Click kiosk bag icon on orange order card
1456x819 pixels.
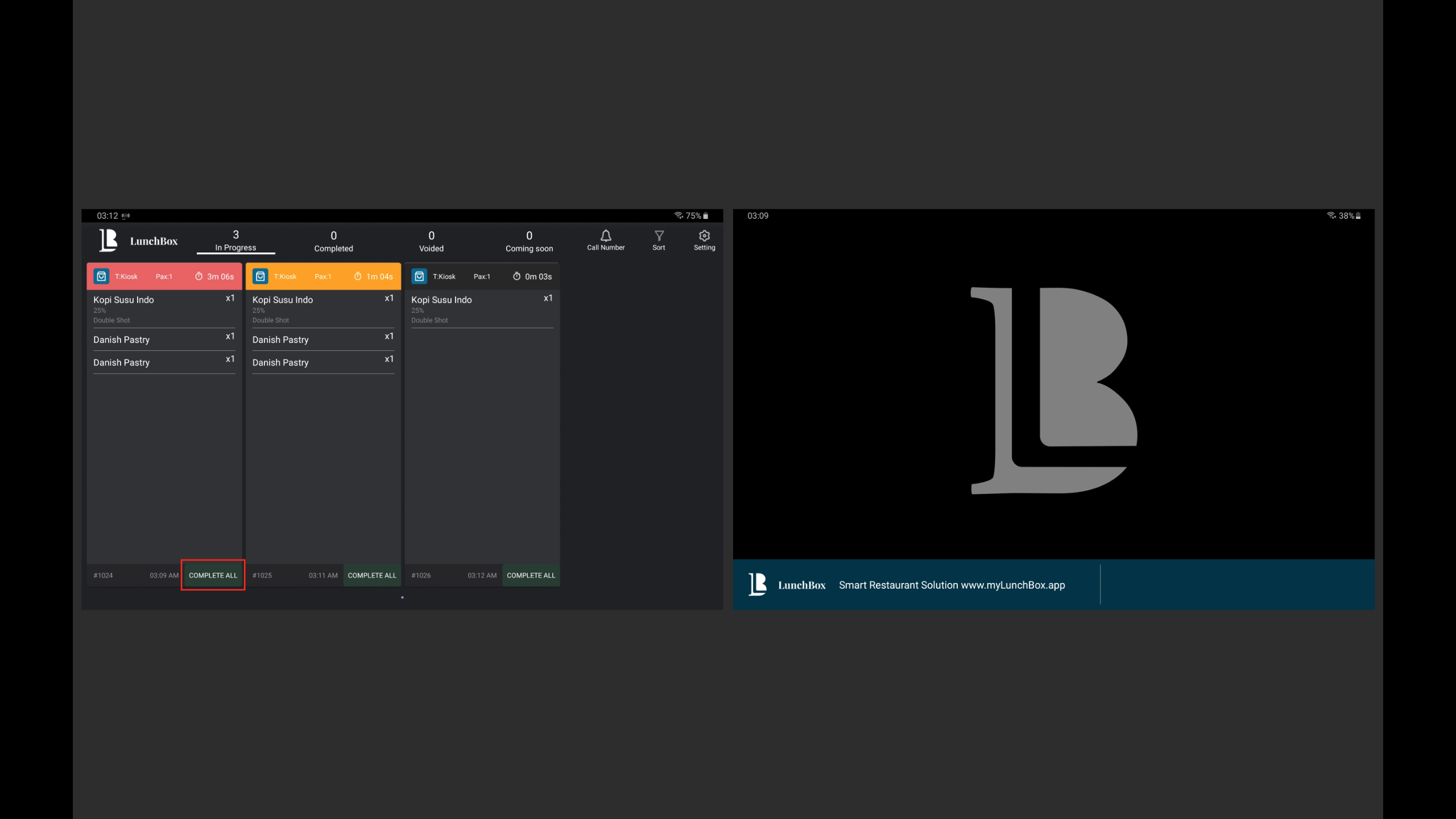[x=260, y=276]
